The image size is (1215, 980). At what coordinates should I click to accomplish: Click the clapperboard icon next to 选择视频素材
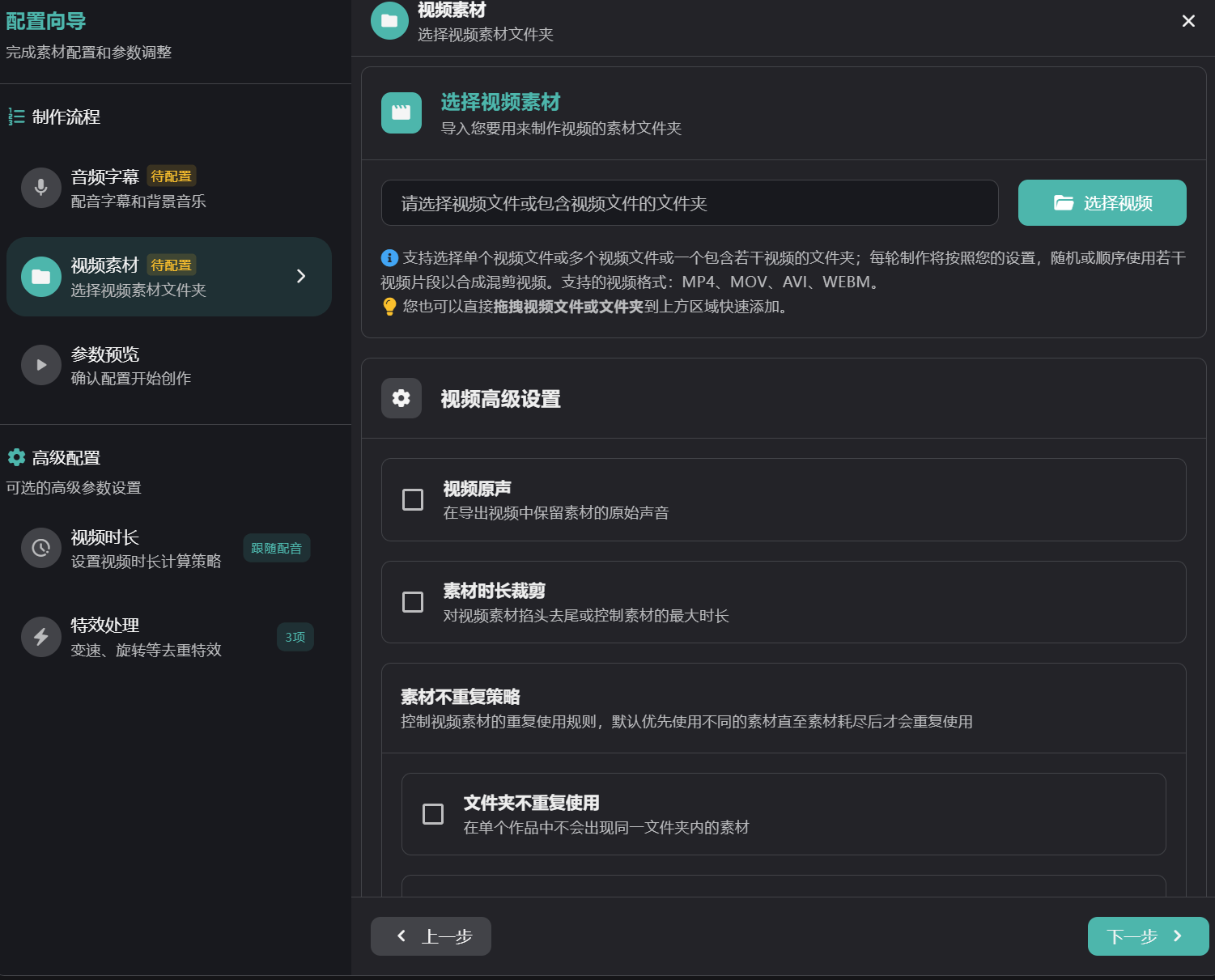pyautogui.click(x=401, y=112)
